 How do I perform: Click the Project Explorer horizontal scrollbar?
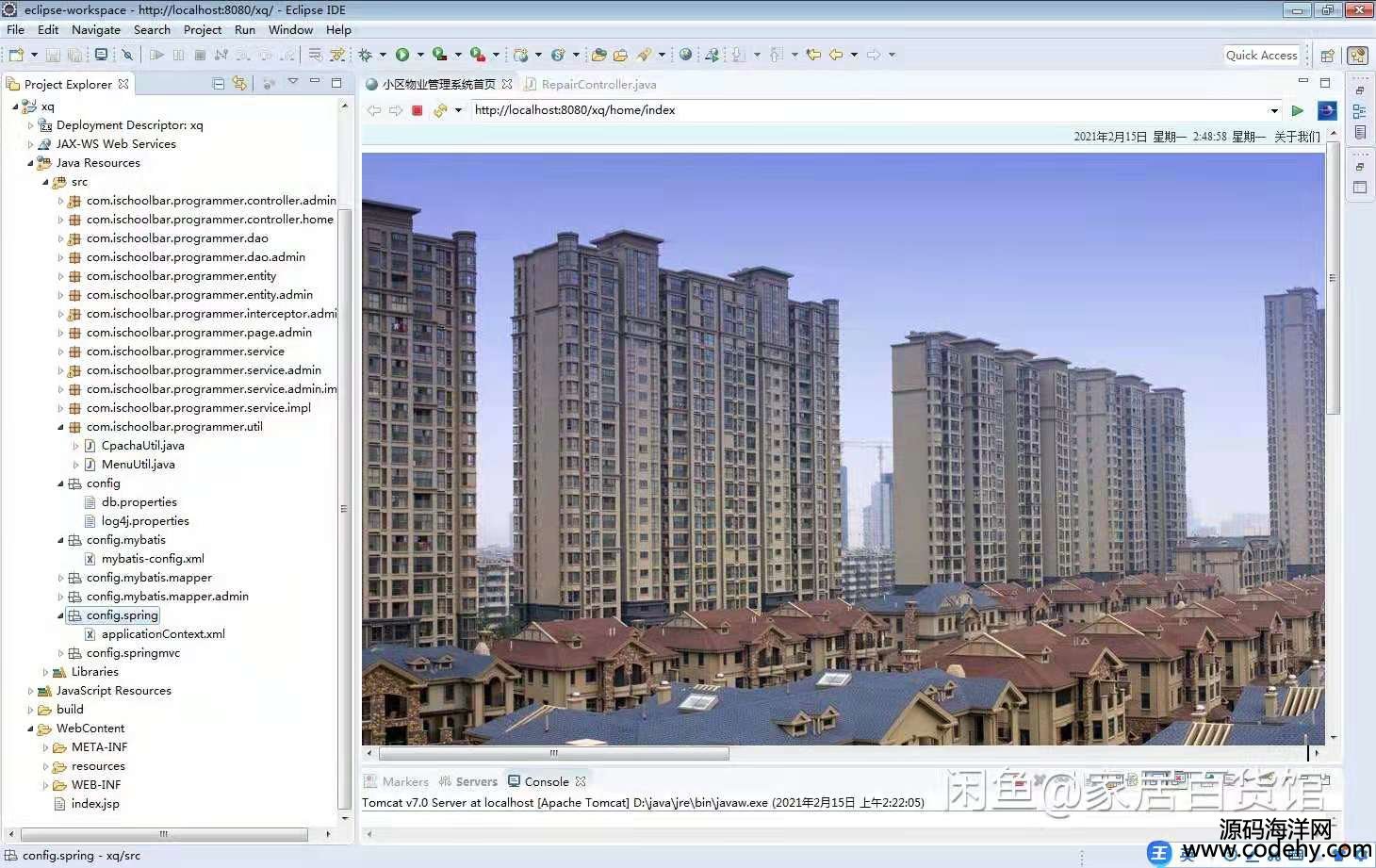tap(164, 834)
